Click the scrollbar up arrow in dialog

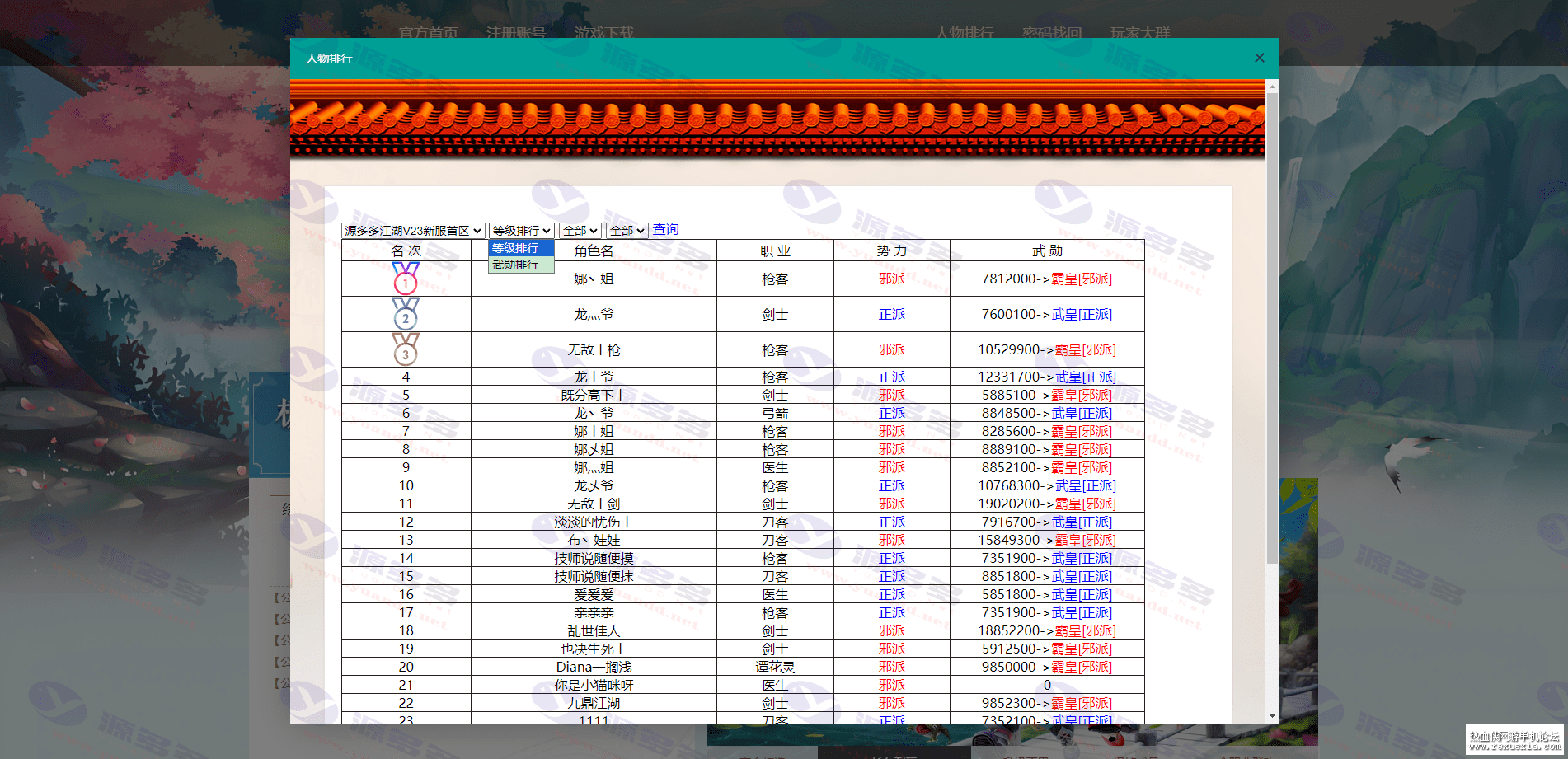(1272, 86)
